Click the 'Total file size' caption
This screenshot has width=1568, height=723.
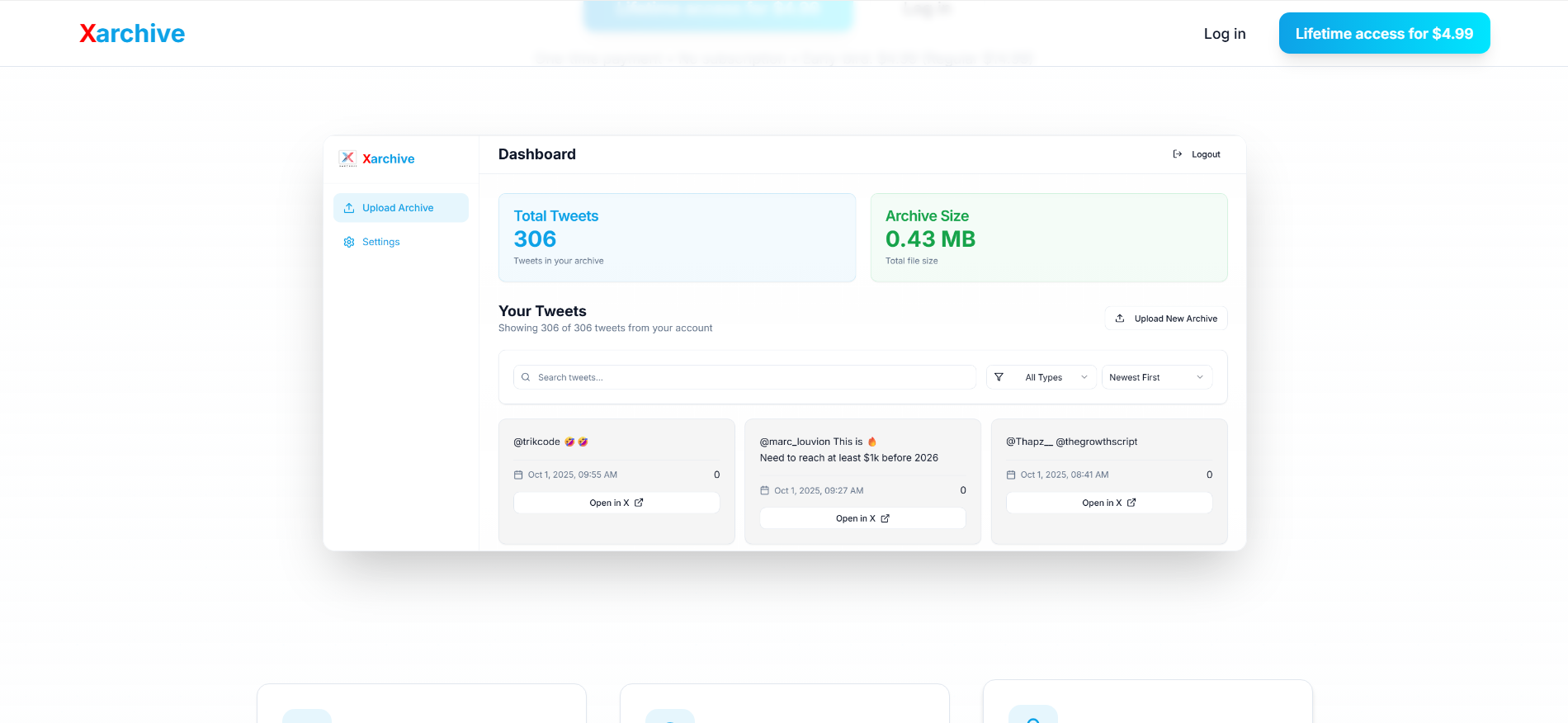point(912,261)
